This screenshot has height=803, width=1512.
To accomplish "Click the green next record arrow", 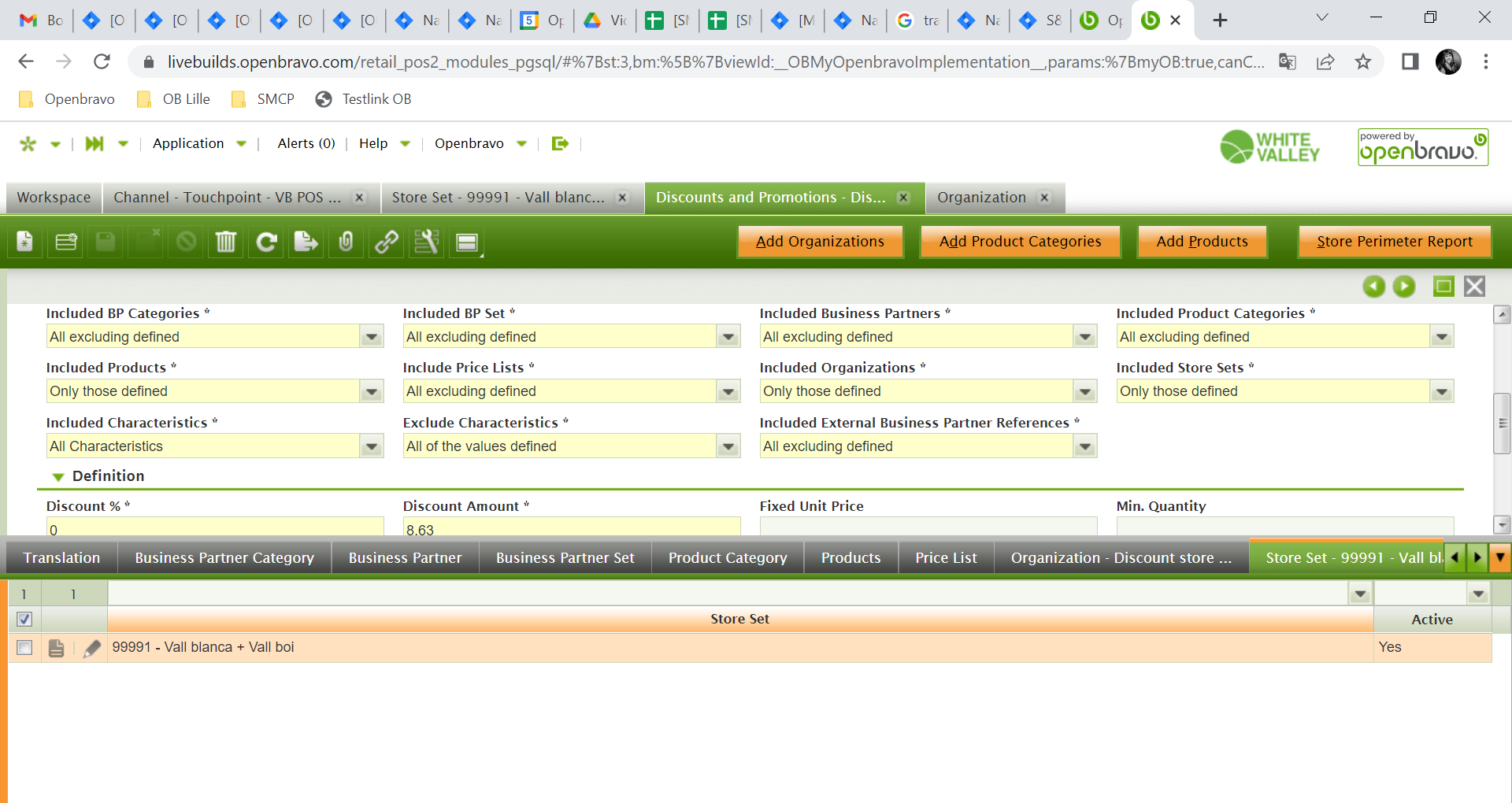I will click(1404, 287).
